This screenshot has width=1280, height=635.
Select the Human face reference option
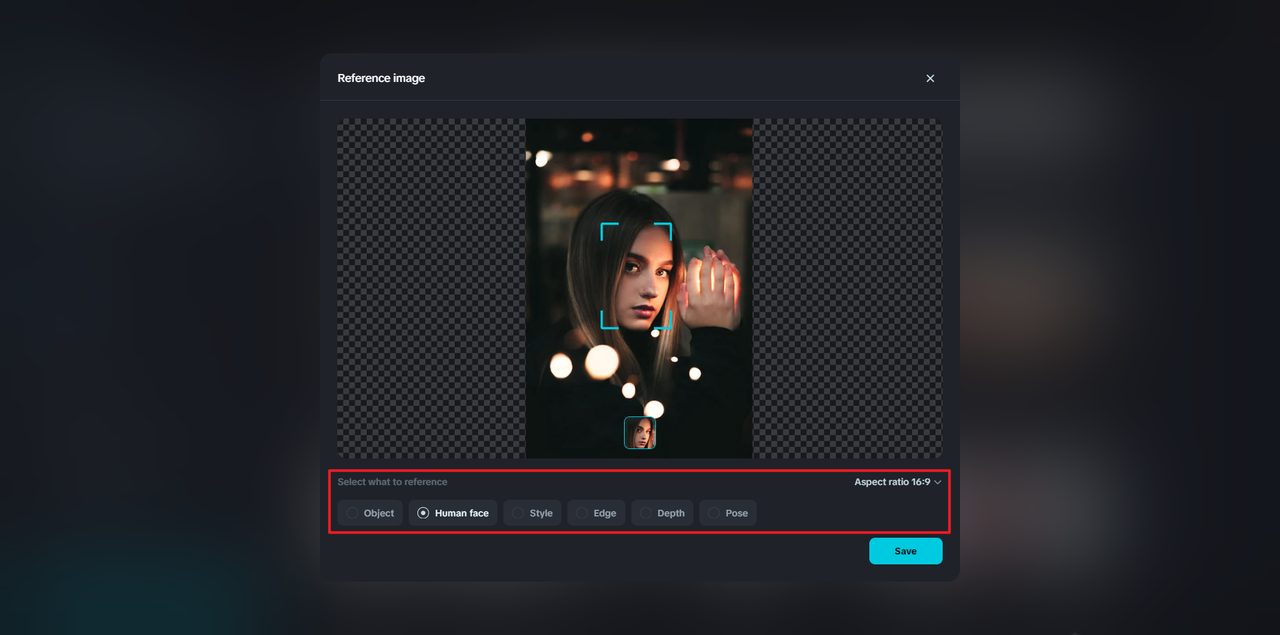[x=453, y=513]
